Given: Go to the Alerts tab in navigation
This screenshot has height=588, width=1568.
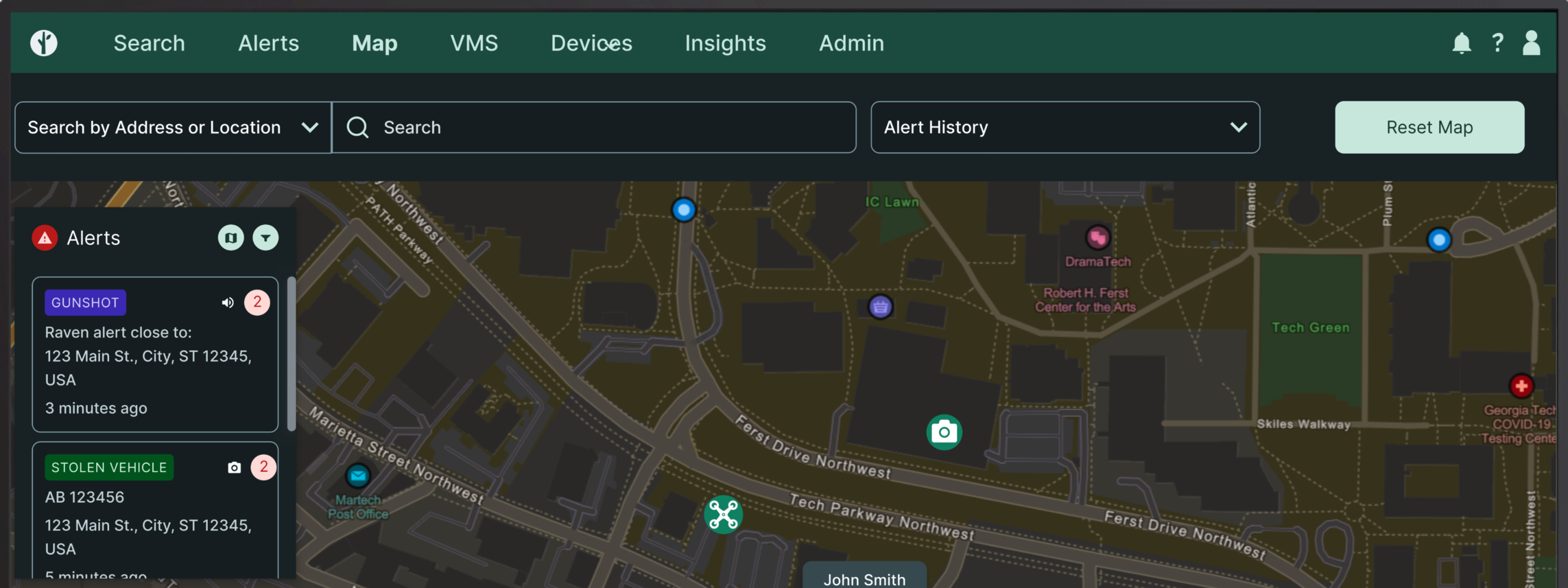Looking at the screenshot, I should pos(268,43).
